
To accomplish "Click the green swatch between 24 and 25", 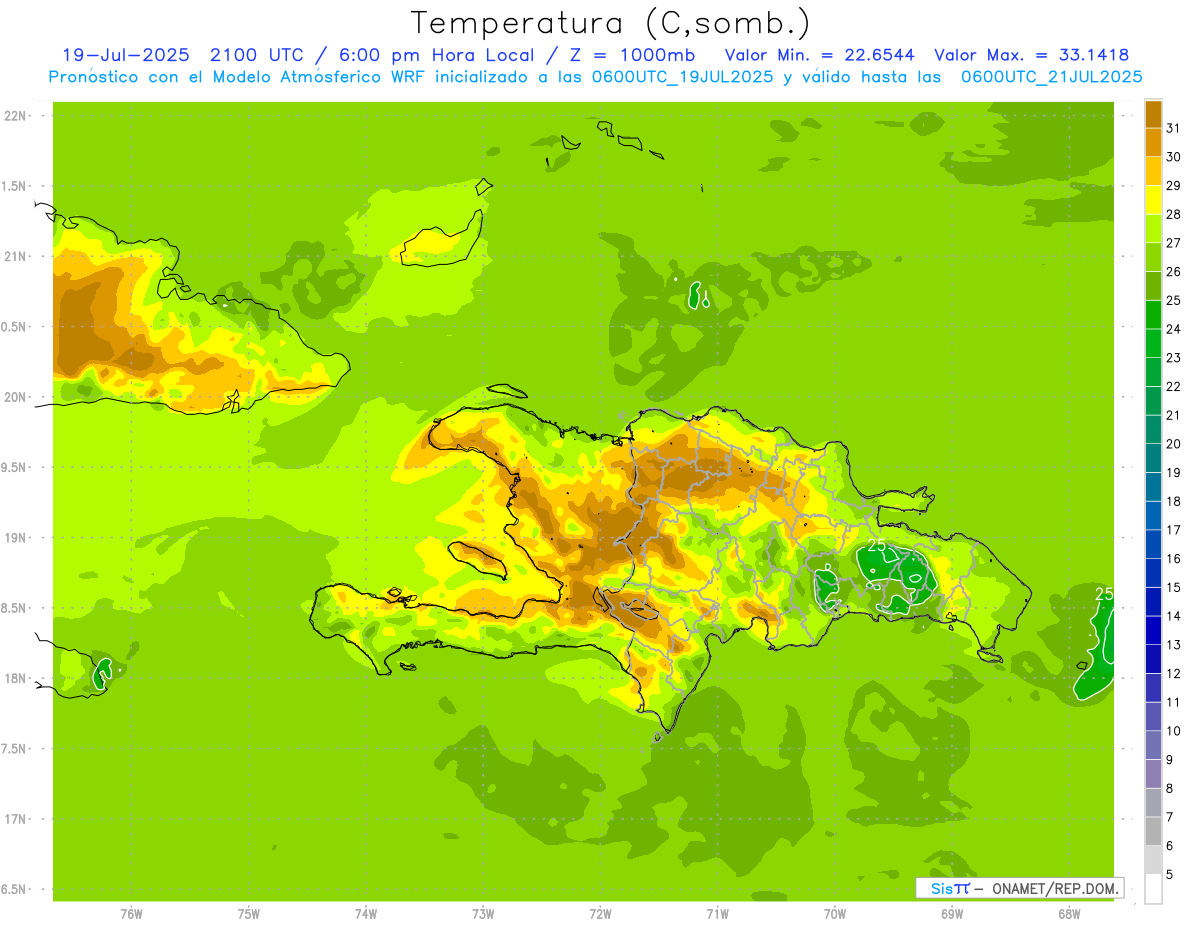I will [x=1153, y=314].
